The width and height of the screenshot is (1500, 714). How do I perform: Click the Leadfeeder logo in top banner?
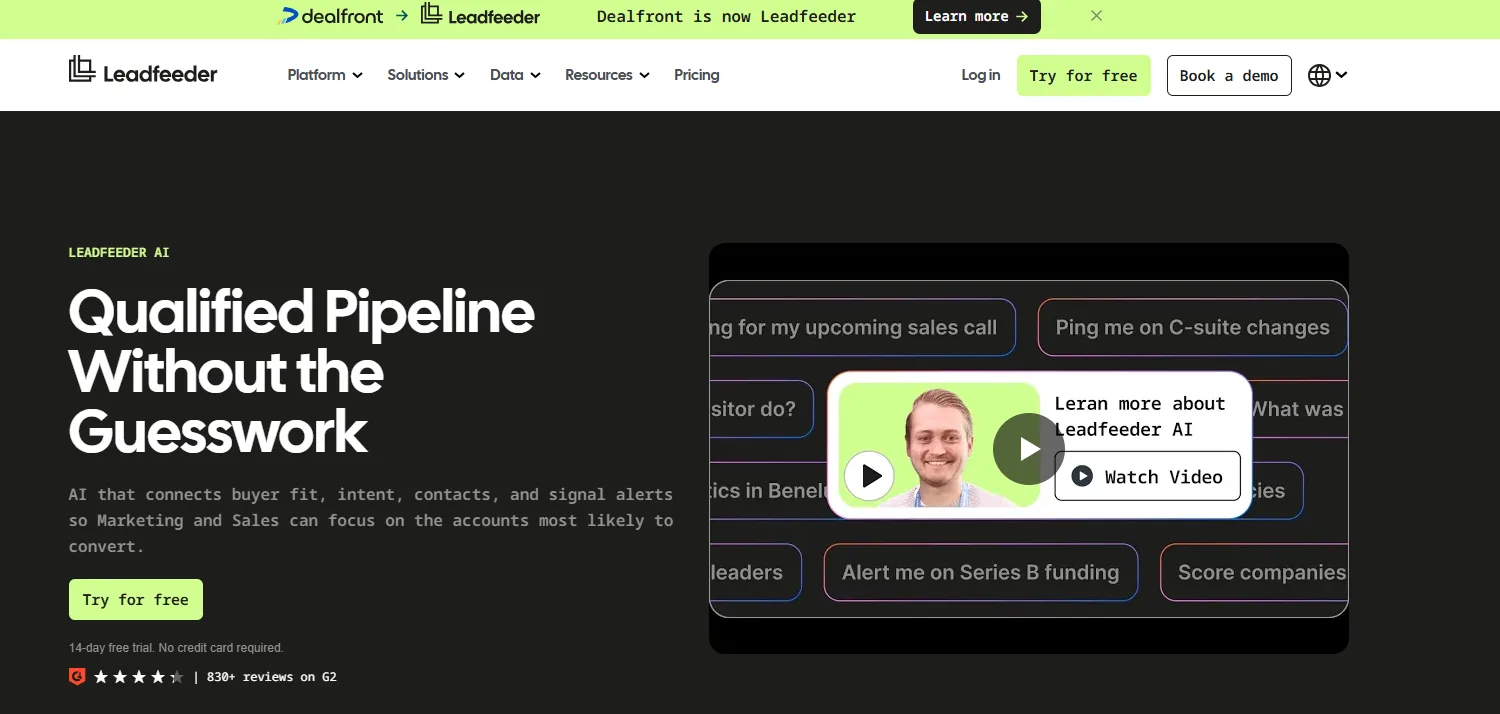(480, 15)
